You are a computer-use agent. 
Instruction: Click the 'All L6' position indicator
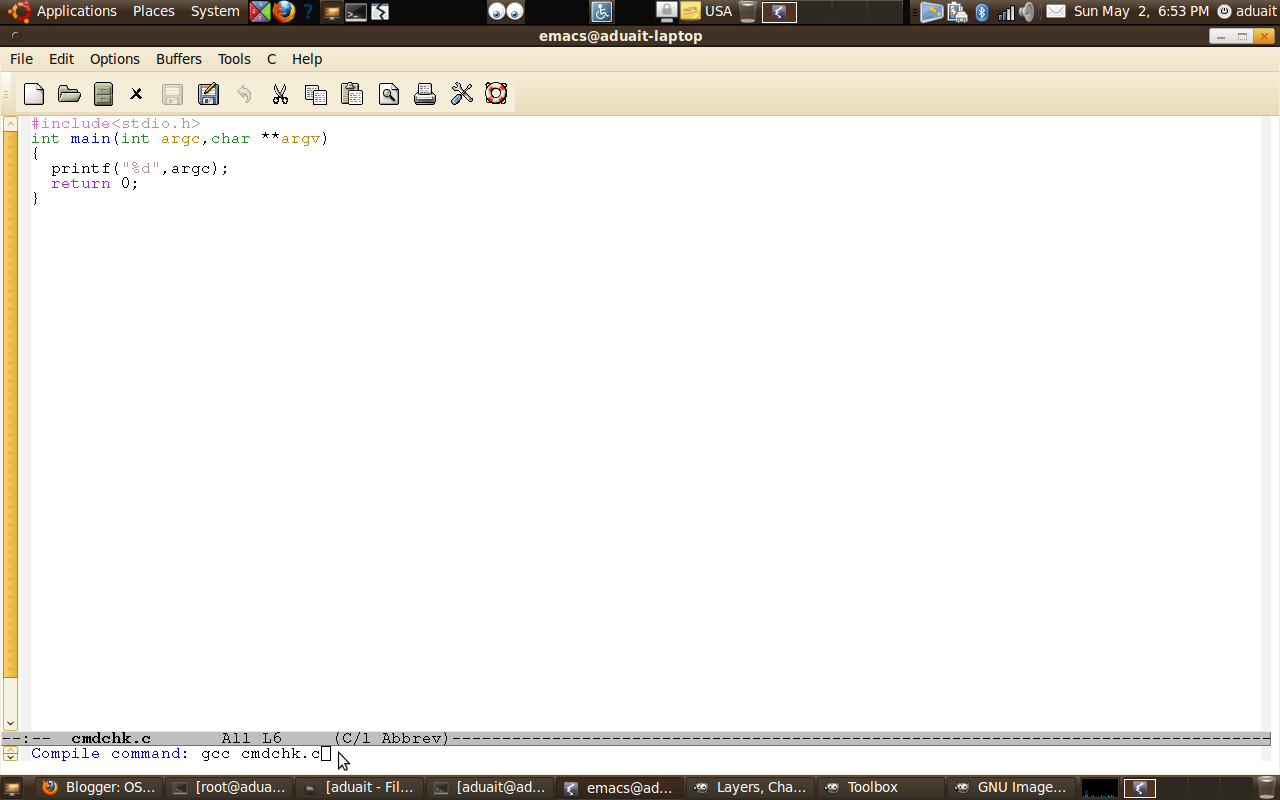(251, 738)
